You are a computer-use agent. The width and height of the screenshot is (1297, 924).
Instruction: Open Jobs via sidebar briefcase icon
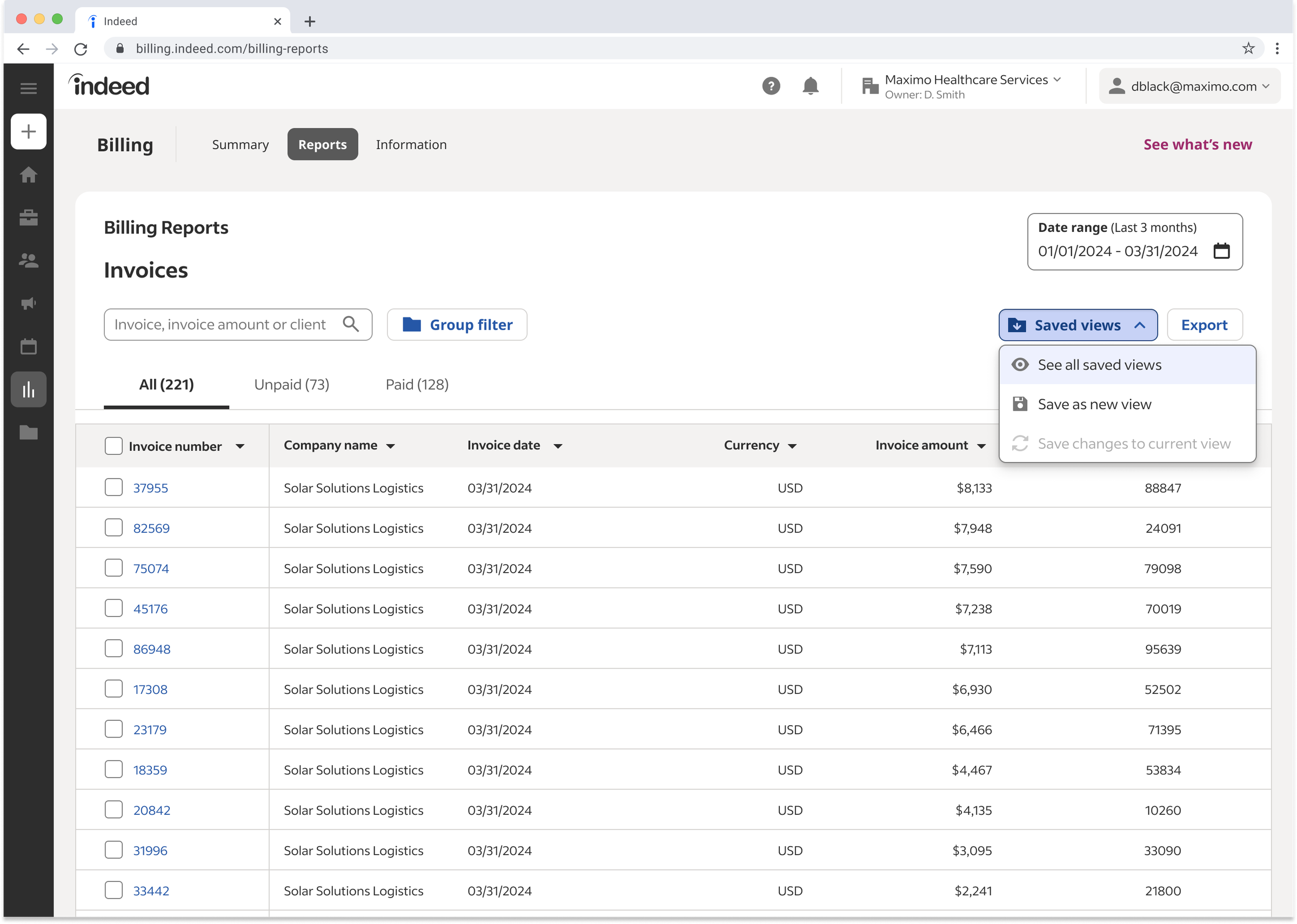29,217
